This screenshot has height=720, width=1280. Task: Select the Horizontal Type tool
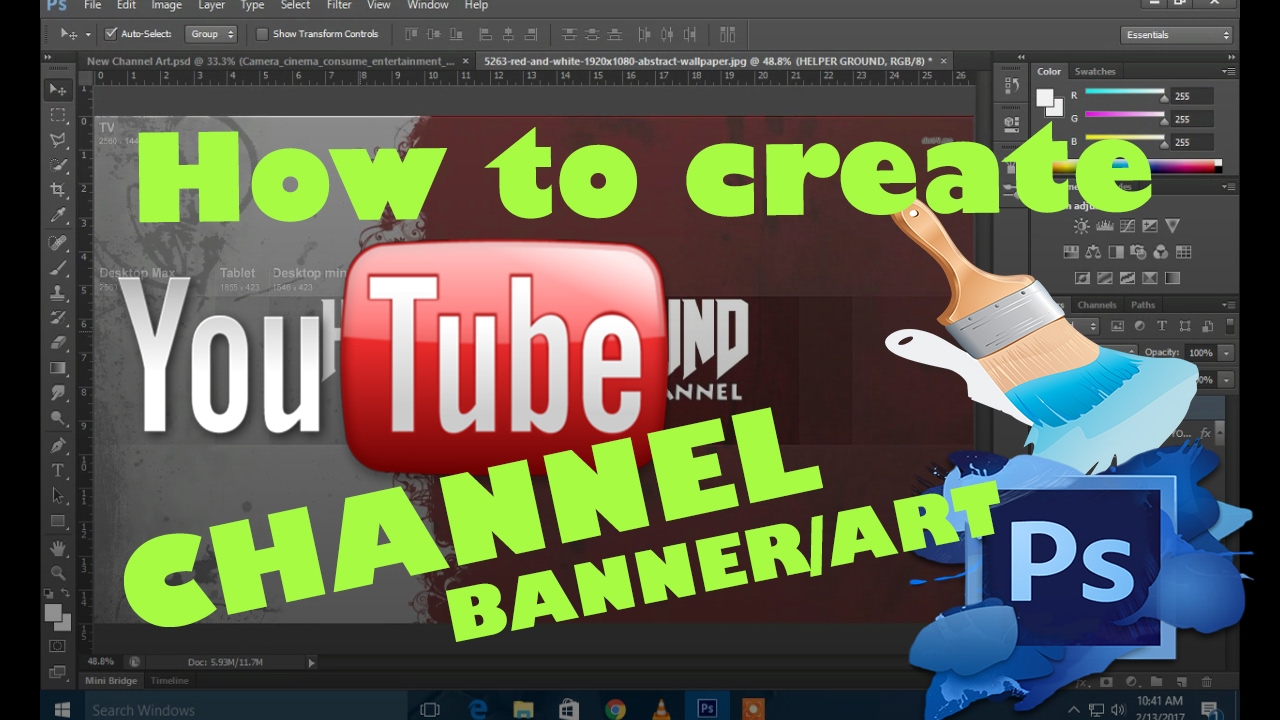pos(58,470)
